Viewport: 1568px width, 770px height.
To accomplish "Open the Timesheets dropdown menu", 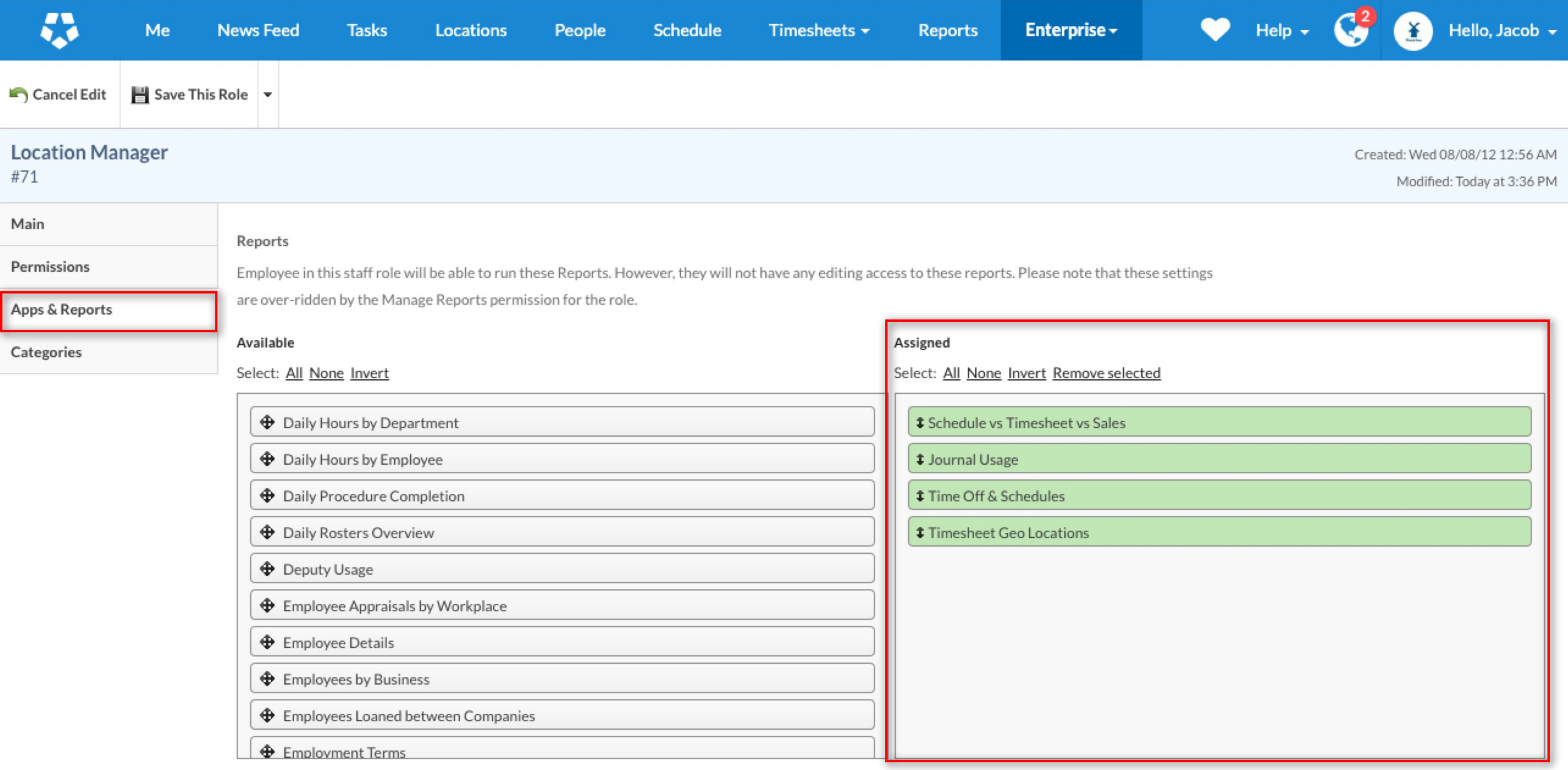I will [818, 30].
